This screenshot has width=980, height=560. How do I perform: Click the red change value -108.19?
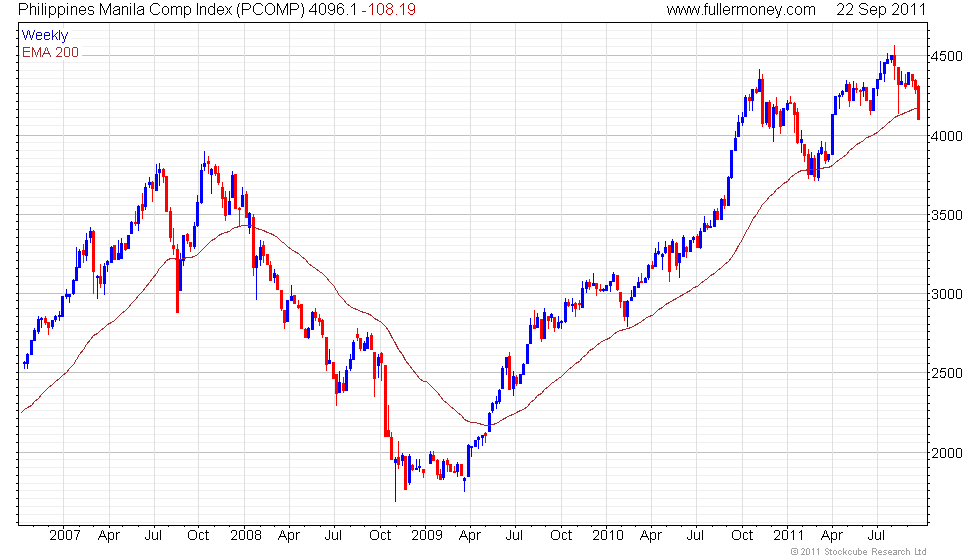click(x=388, y=10)
